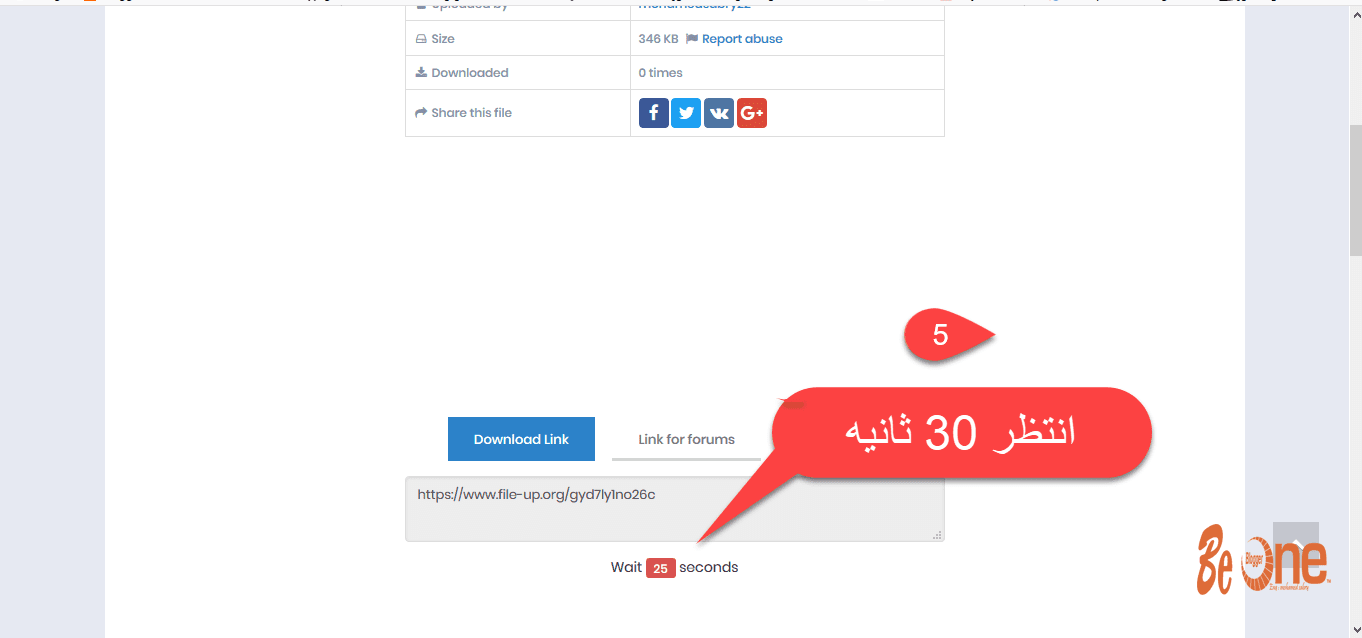Share the file on Google Plus
The image size is (1362, 638).
[x=752, y=113]
